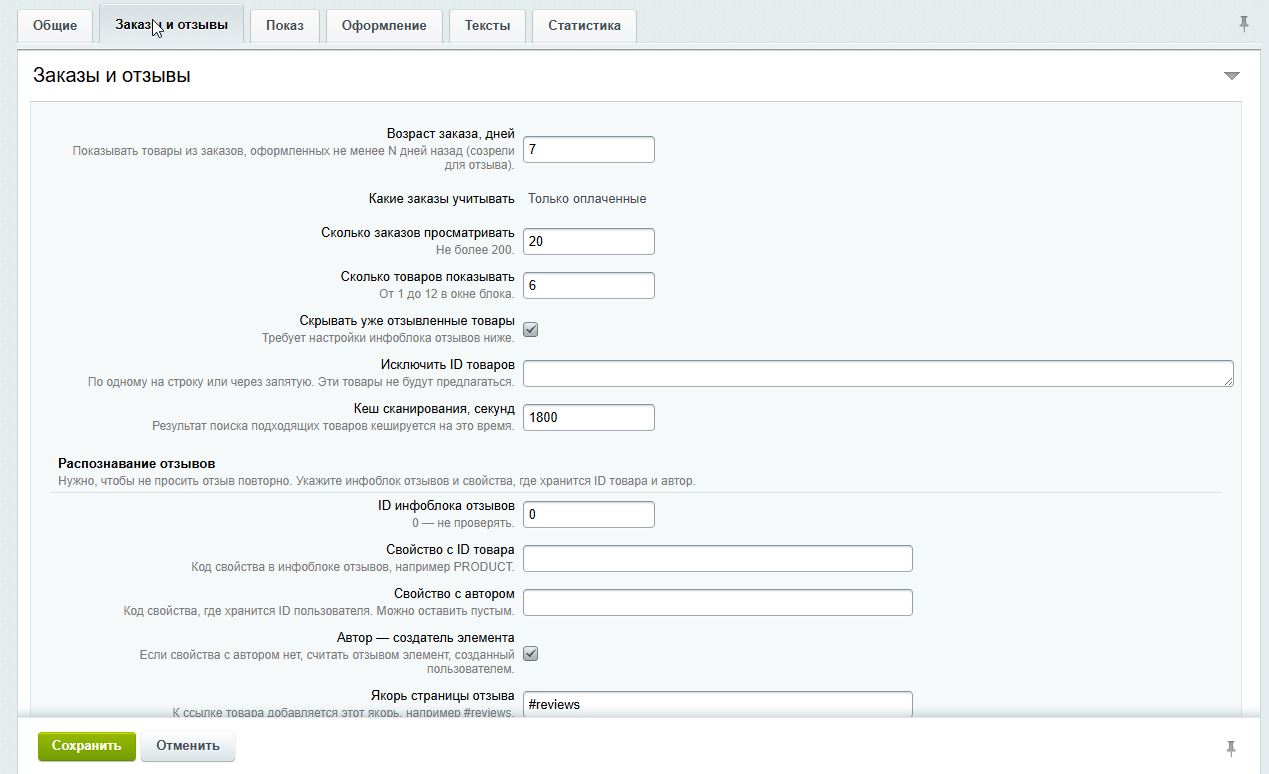This screenshot has height=774, width=1269.
Task: Click the Сколько товаров показывать field
Action: [589, 285]
